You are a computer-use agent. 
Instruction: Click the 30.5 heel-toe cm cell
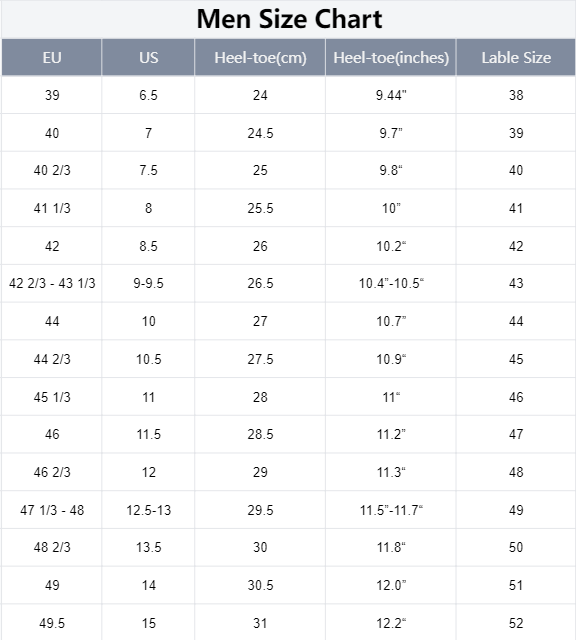point(260,585)
